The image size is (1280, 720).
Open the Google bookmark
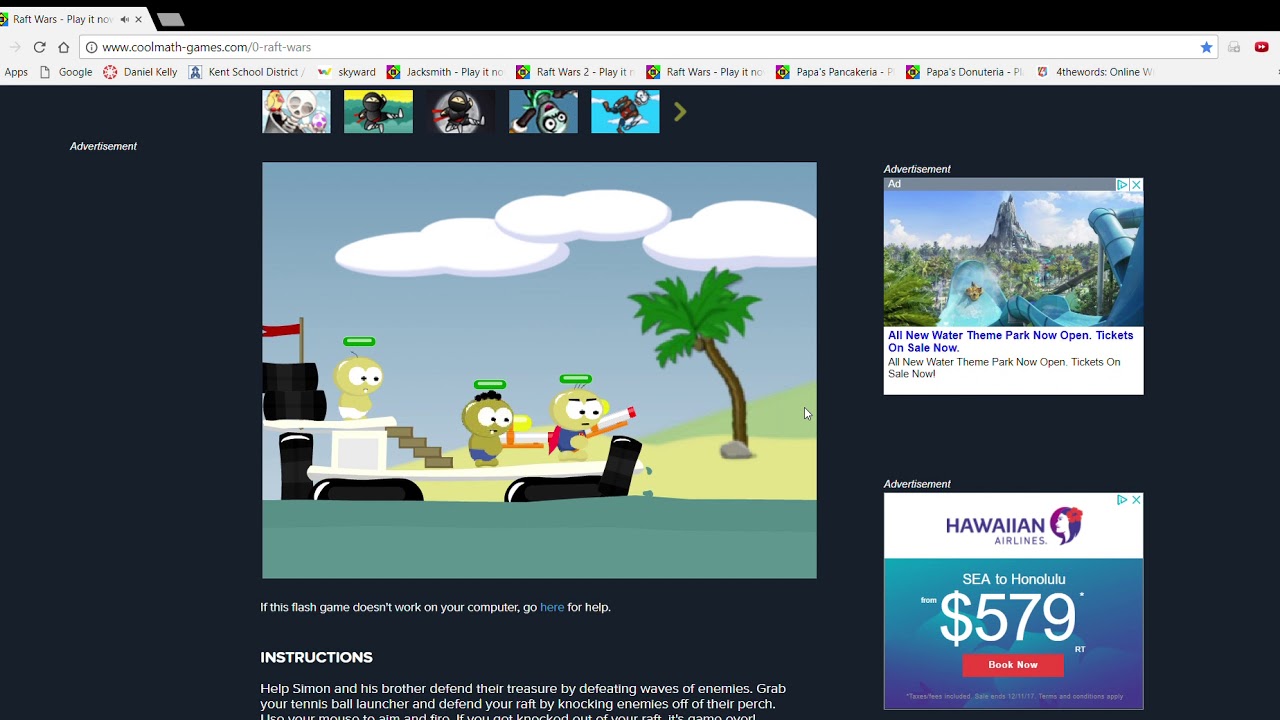[x=66, y=72]
